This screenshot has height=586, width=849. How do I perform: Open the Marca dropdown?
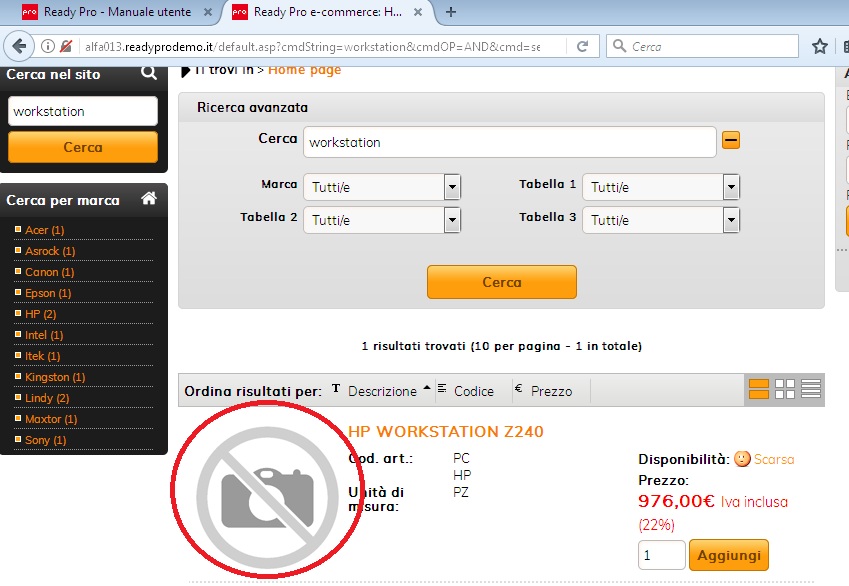coord(382,187)
